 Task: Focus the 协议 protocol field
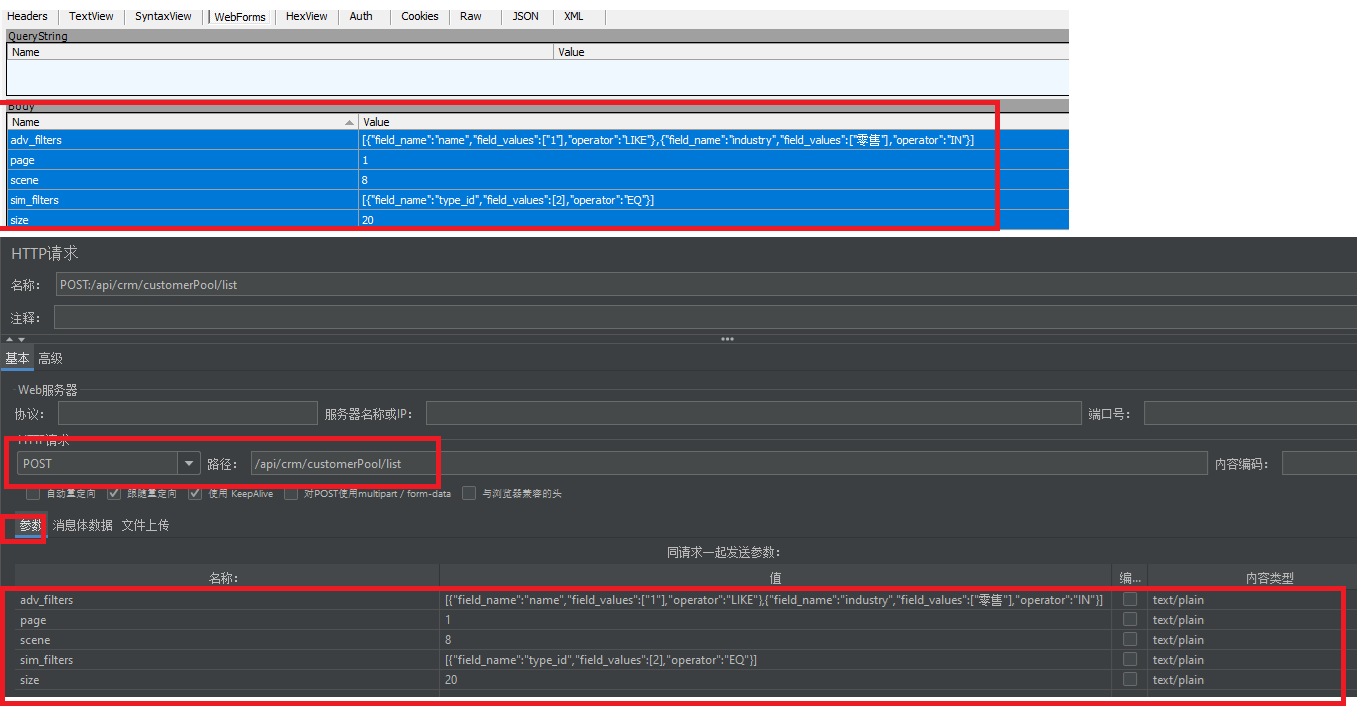(187, 413)
